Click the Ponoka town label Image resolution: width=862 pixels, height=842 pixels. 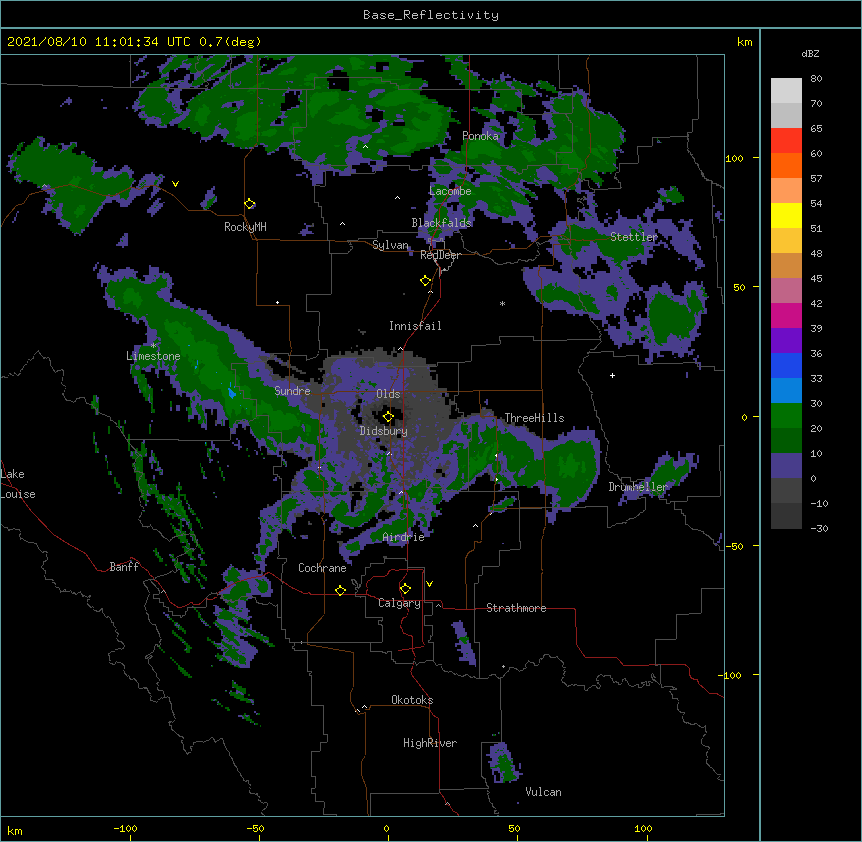click(480, 136)
